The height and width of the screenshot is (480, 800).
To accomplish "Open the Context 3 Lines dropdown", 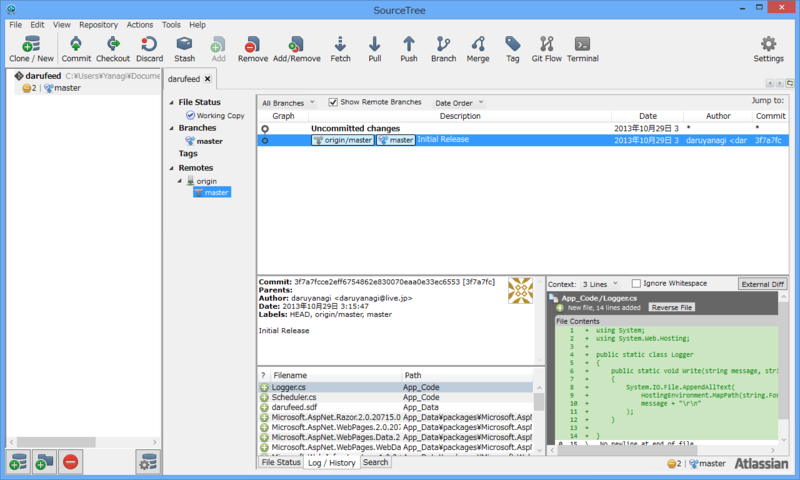I will 600,284.
